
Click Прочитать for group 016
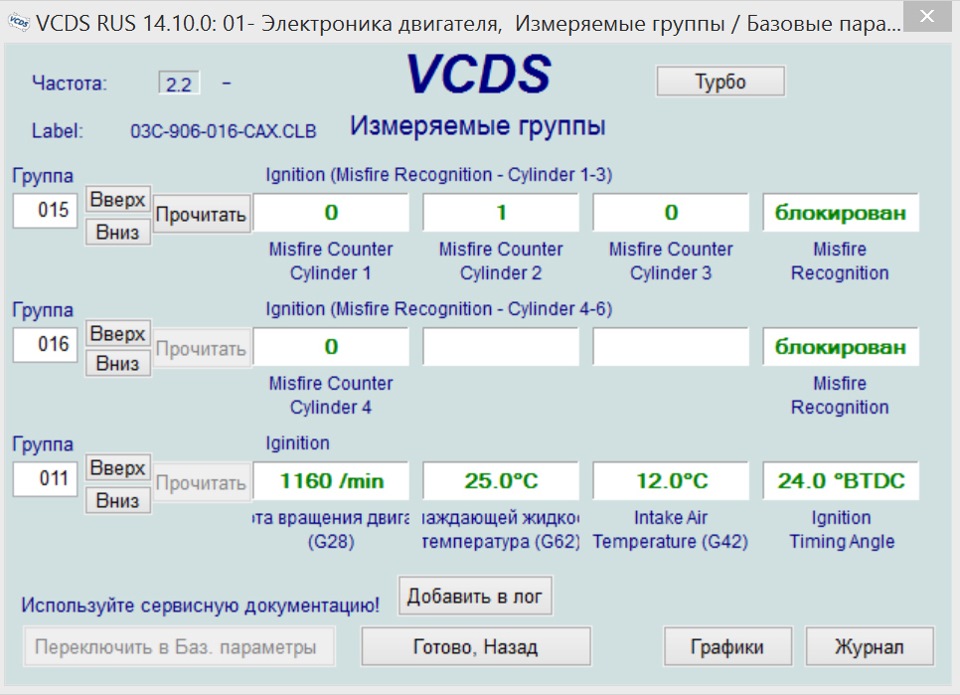[x=201, y=348]
